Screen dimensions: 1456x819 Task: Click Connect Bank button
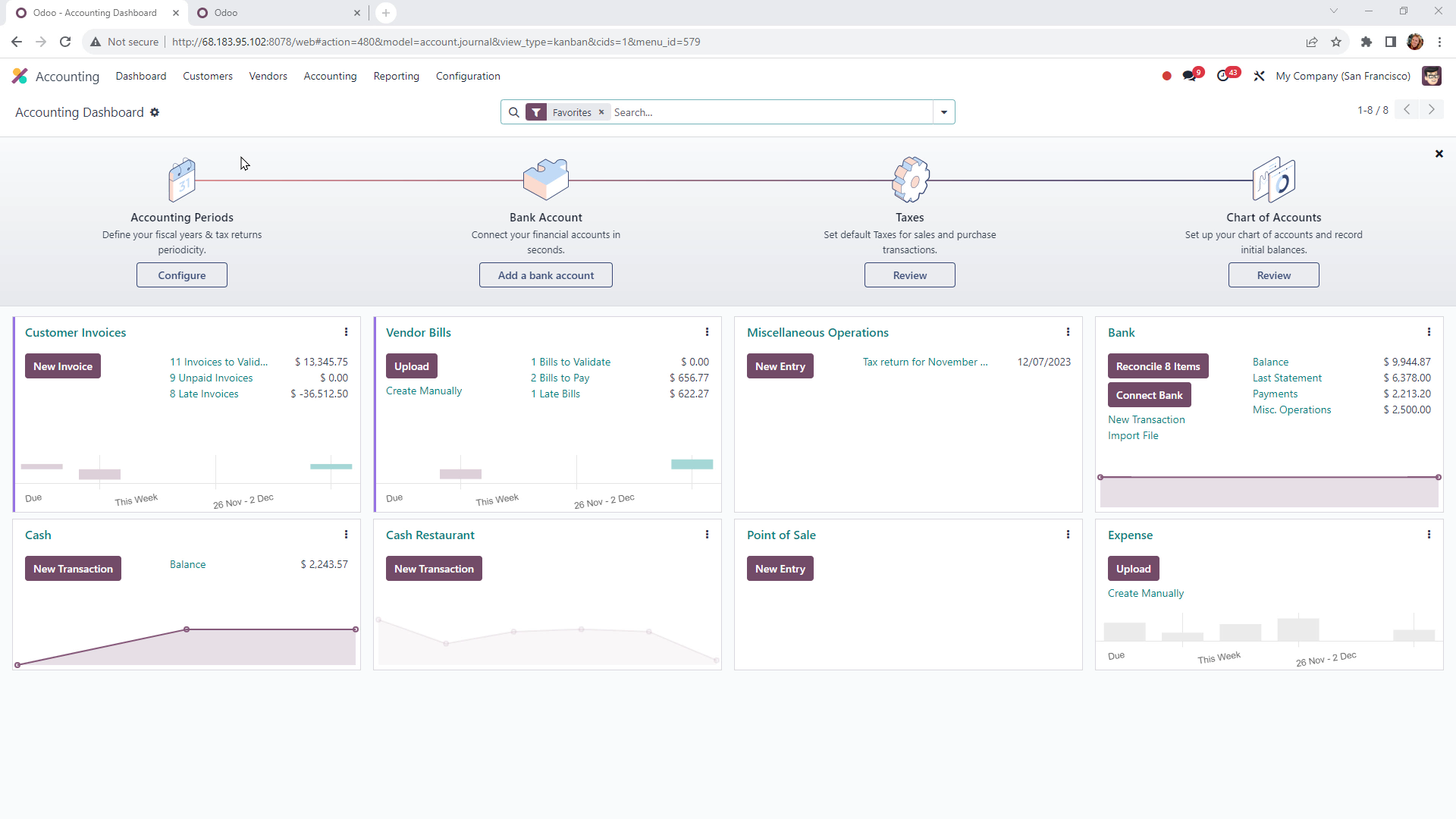pyautogui.click(x=1150, y=395)
